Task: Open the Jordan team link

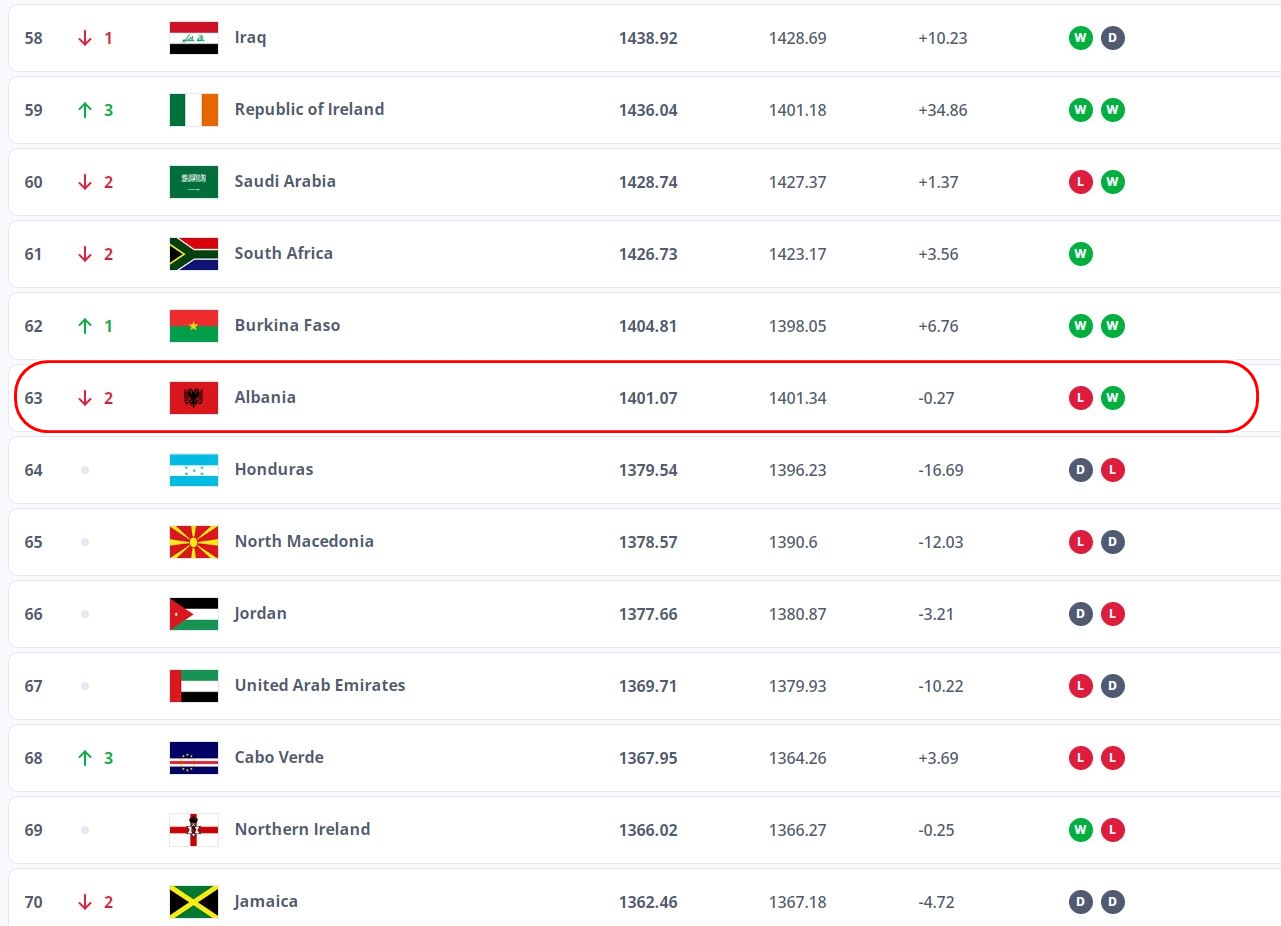Action: click(x=260, y=614)
